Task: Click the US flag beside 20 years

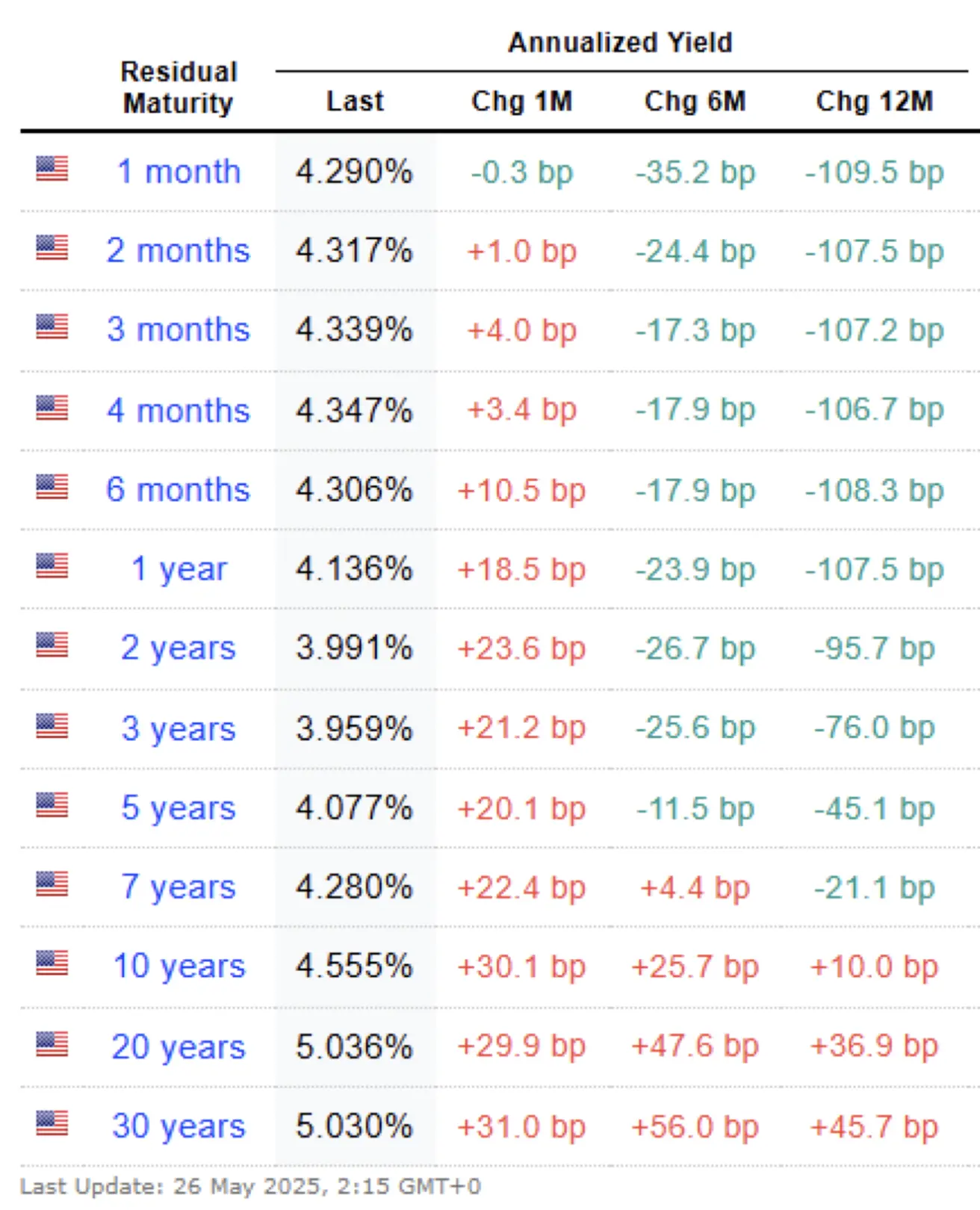Action: point(52,1044)
